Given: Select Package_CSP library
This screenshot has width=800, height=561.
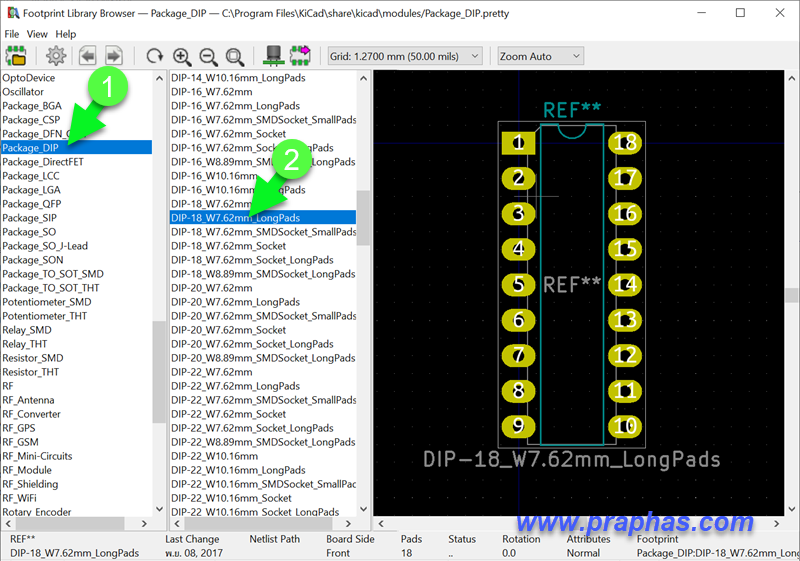Looking at the screenshot, I should [31, 120].
